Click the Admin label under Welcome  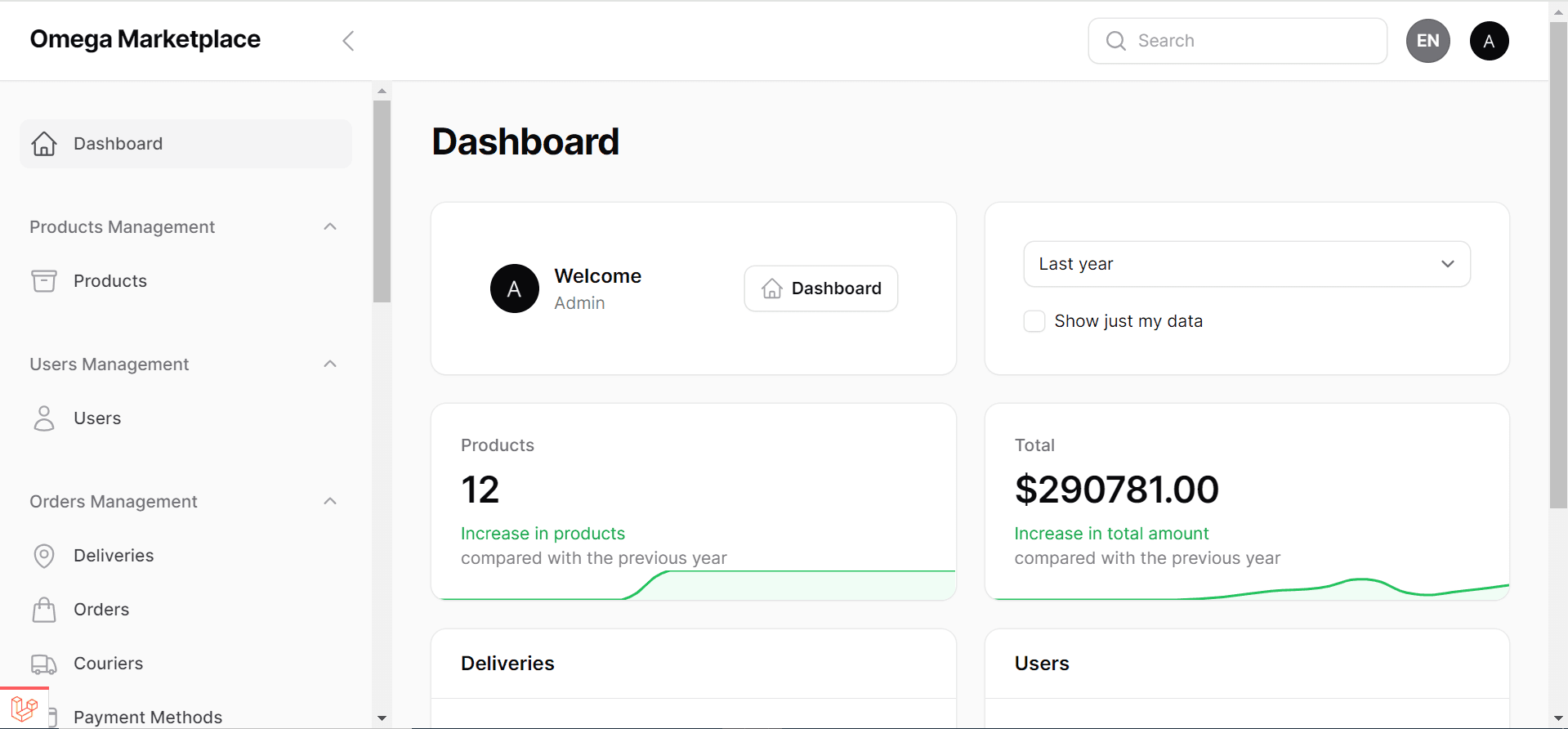pos(579,303)
